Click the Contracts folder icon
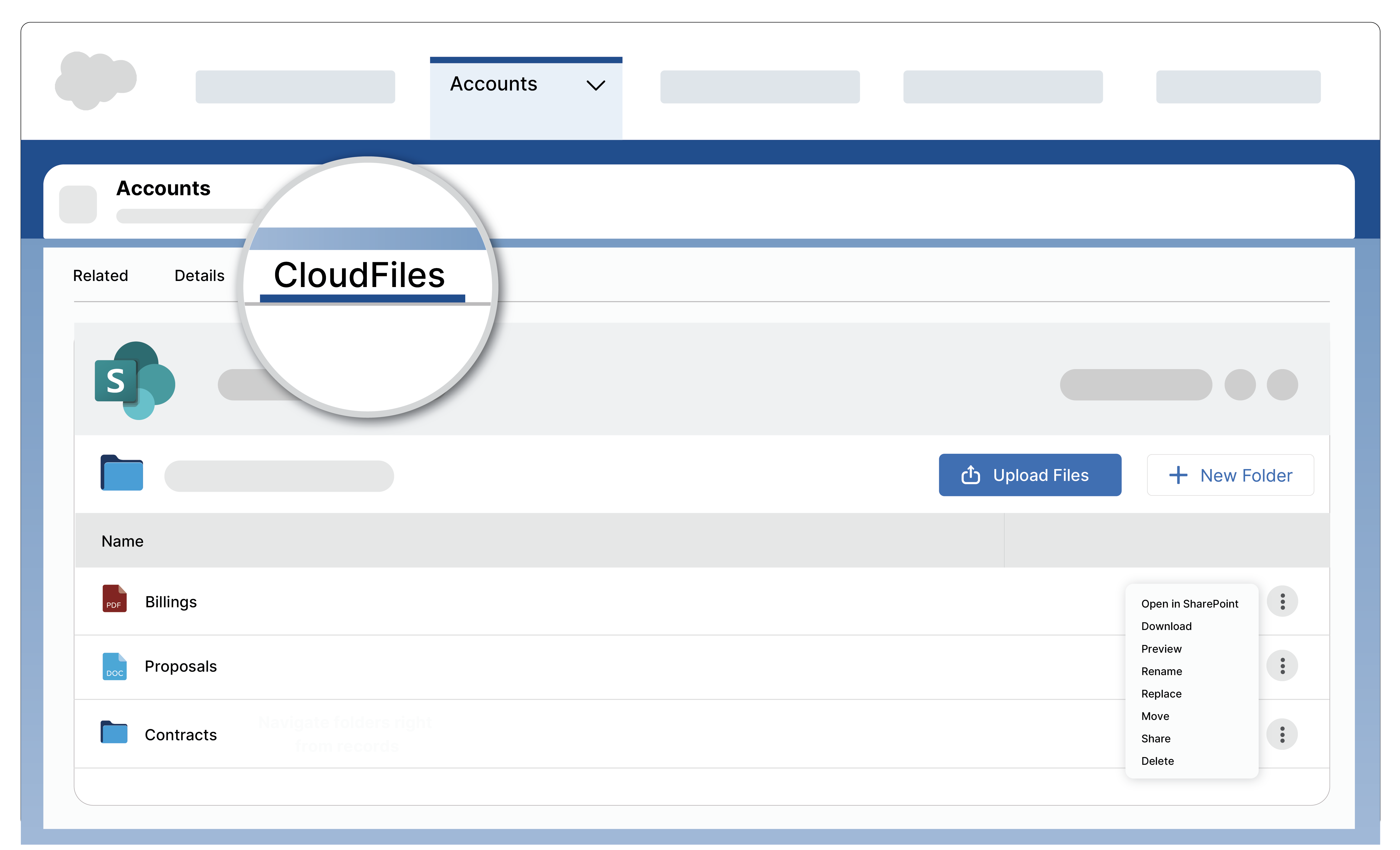This screenshot has height=850, width=1400. [114, 732]
